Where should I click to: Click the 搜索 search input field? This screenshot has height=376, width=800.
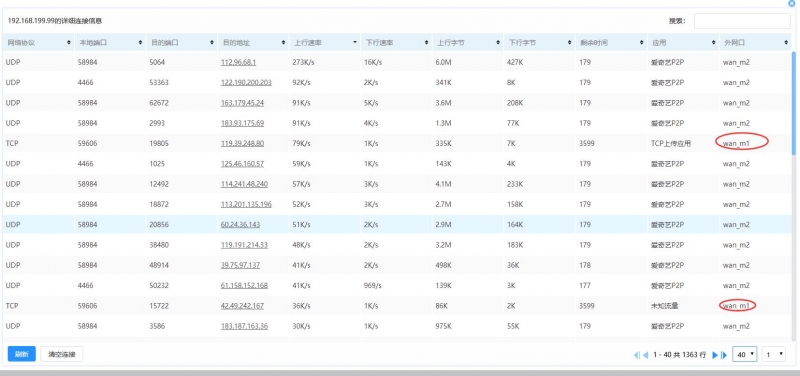coord(742,21)
